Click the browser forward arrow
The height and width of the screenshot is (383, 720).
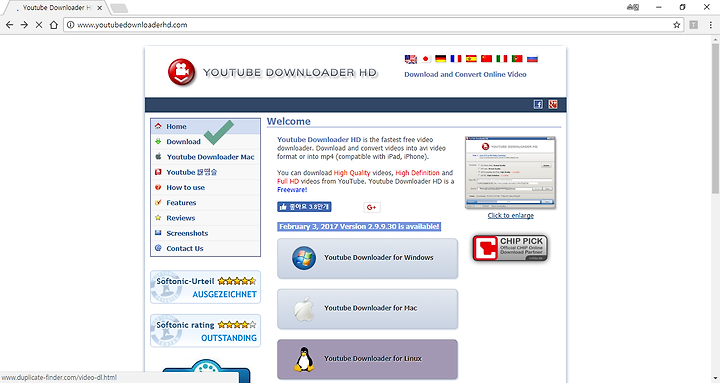pos(24,25)
